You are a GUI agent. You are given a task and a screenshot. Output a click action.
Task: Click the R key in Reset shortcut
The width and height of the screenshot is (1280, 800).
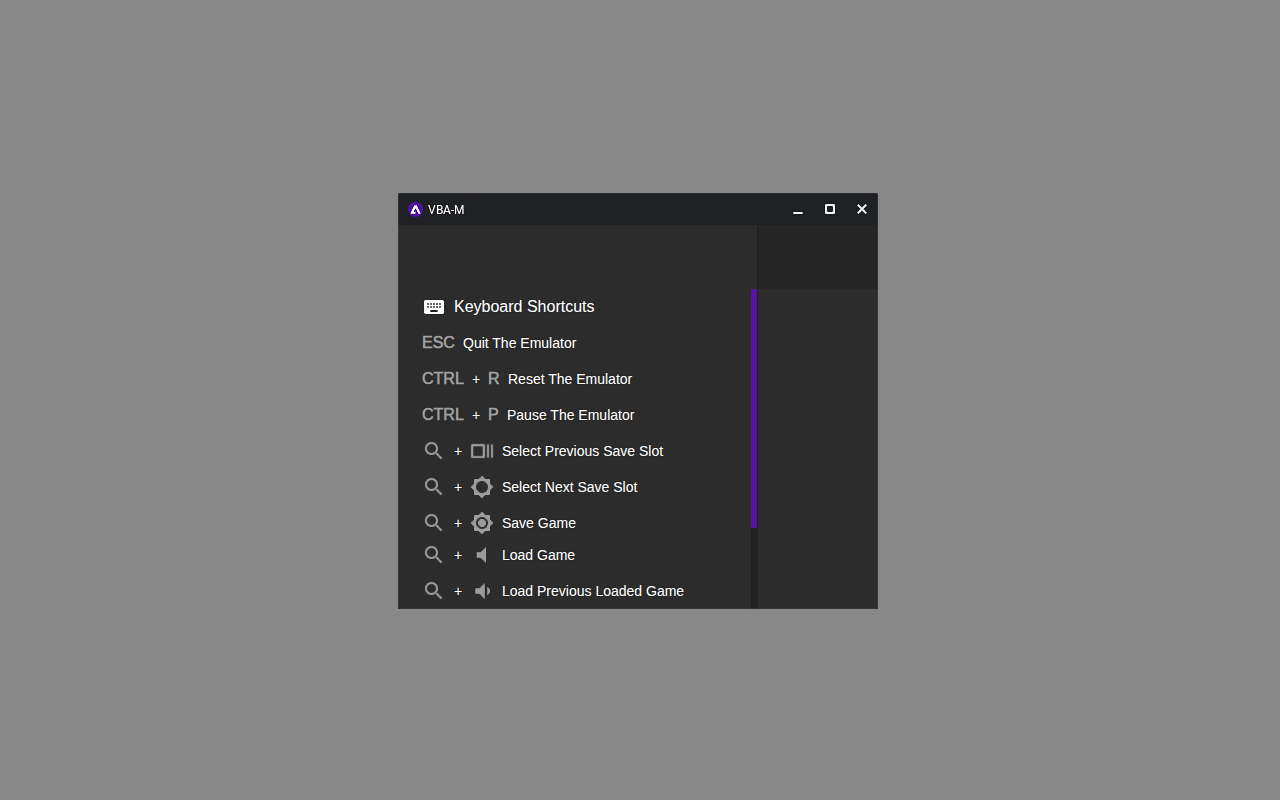(493, 379)
